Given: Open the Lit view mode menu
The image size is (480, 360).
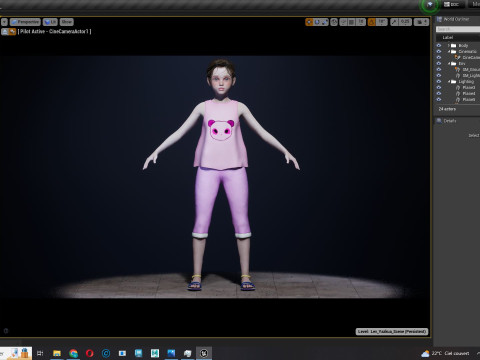Looking at the screenshot, I should [x=50, y=22].
